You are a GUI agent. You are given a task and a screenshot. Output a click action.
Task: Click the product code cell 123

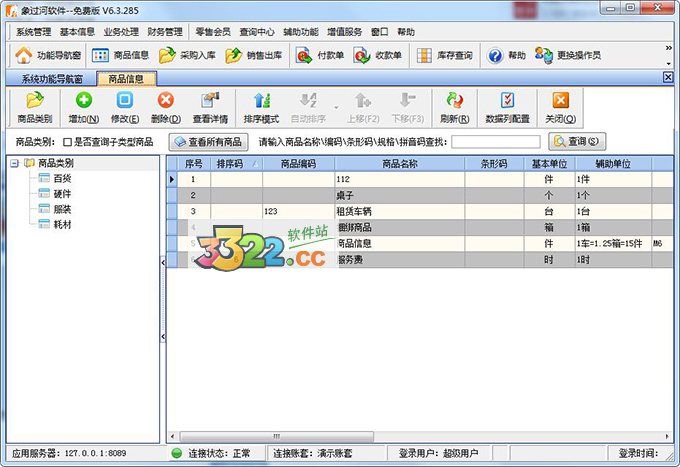coord(298,211)
